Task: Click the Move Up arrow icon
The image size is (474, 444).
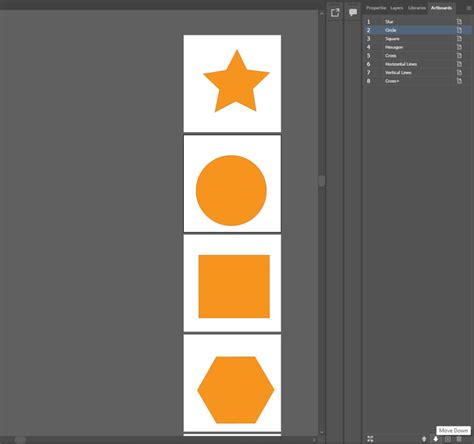Action: (x=424, y=439)
